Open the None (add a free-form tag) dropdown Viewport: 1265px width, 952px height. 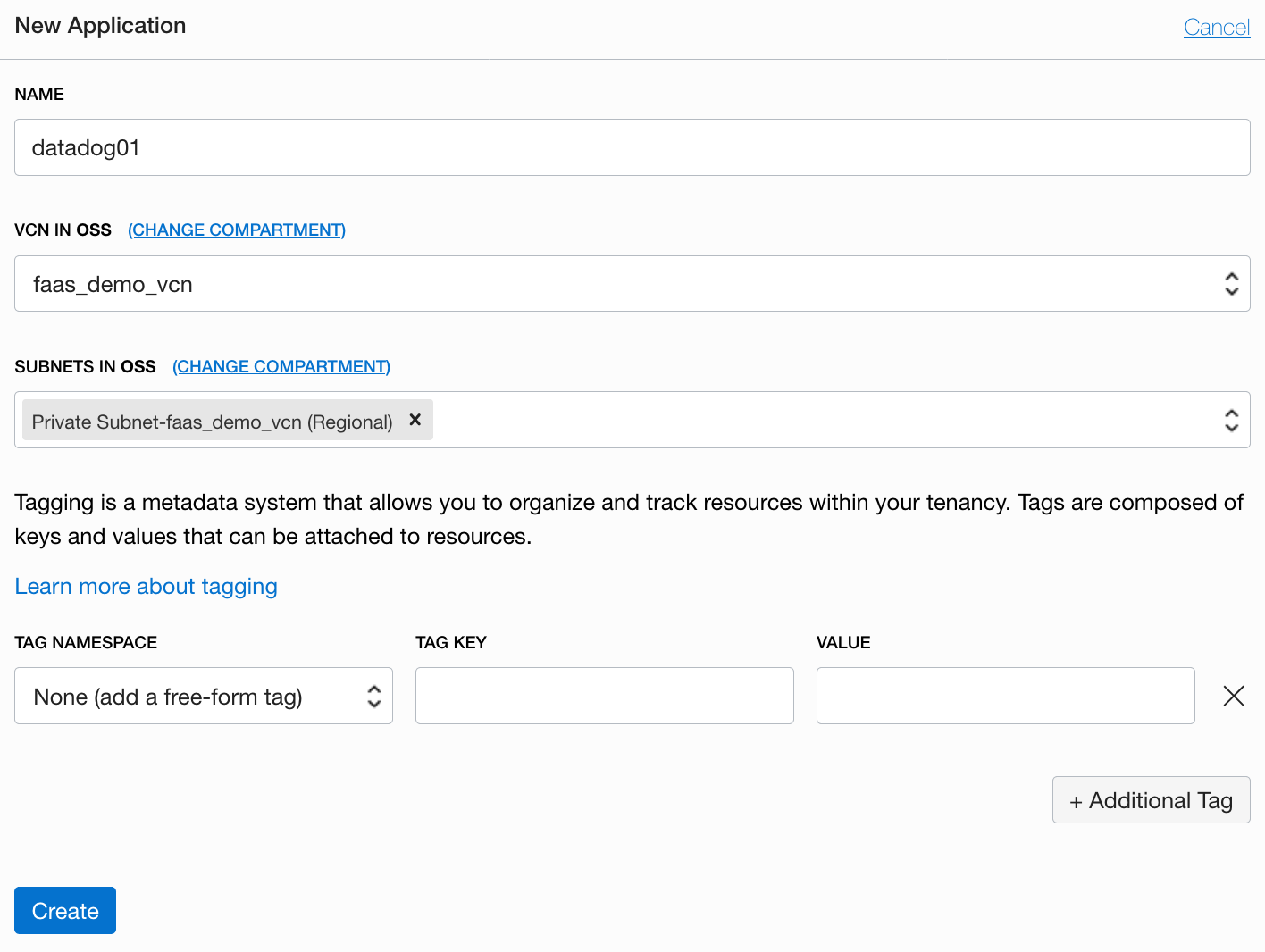tap(204, 696)
